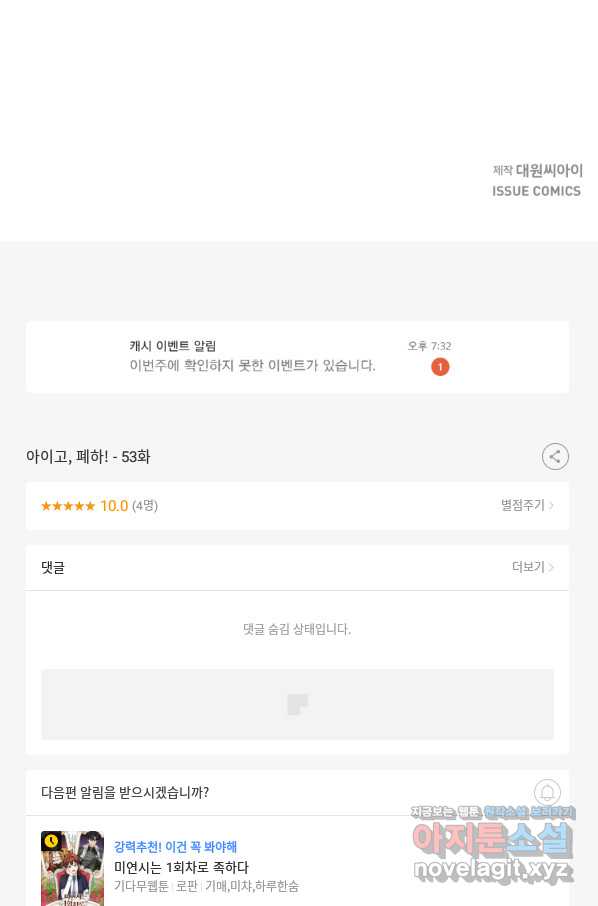Click the 댓글 숨김 상태입니다 message

pyautogui.click(x=297, y=629)
